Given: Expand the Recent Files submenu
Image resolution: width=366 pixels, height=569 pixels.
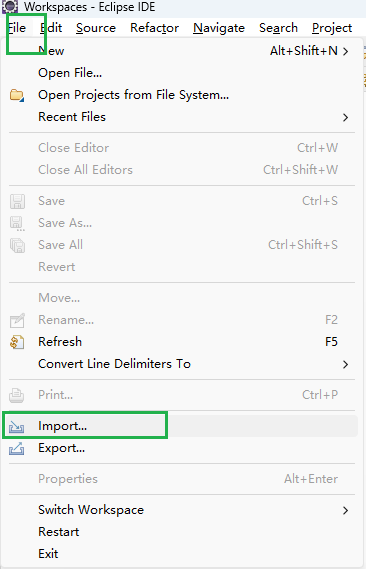Looking at the screenshot, I should pyautogui.click(x=182, y=117).
